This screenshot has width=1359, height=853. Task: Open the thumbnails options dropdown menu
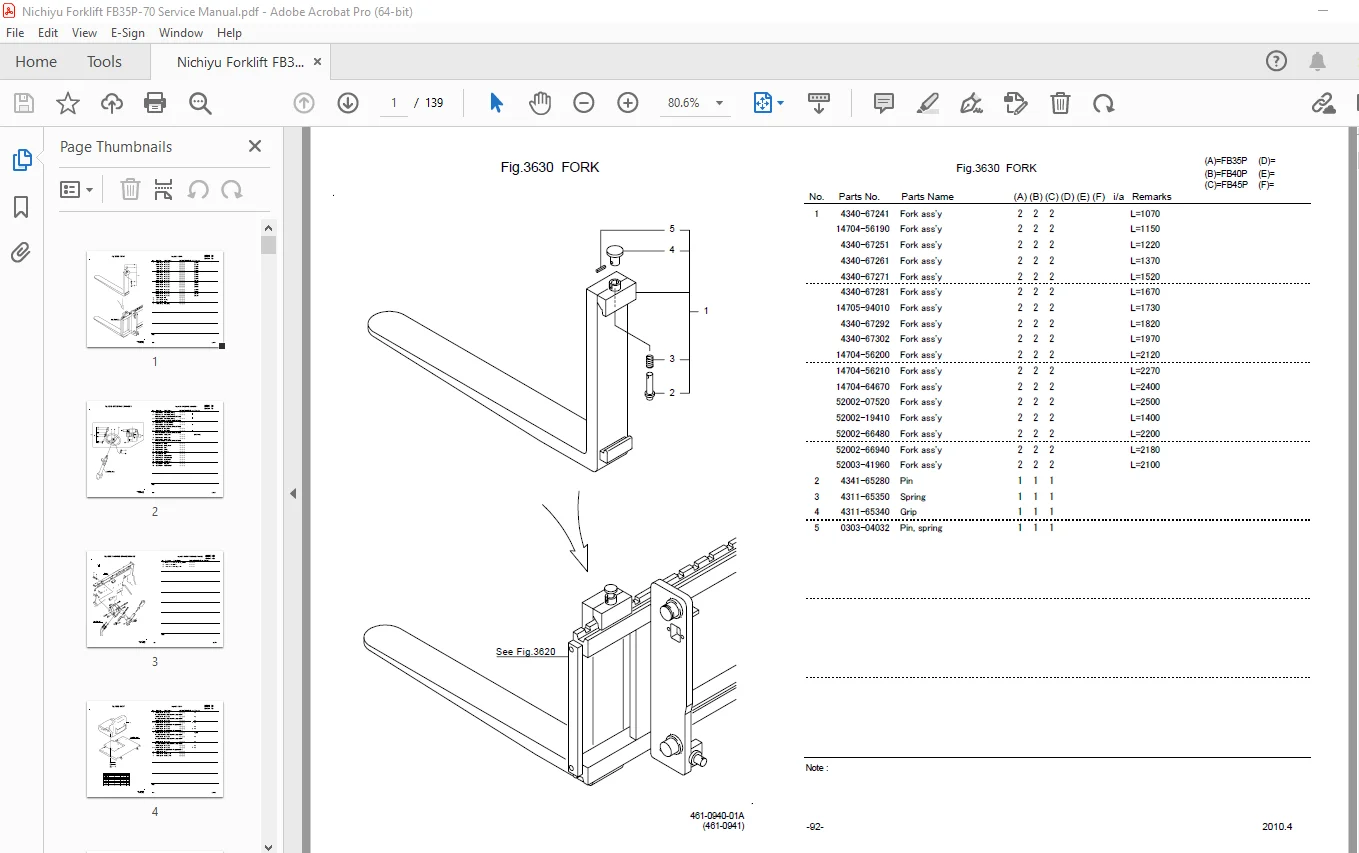click(76, 189)
